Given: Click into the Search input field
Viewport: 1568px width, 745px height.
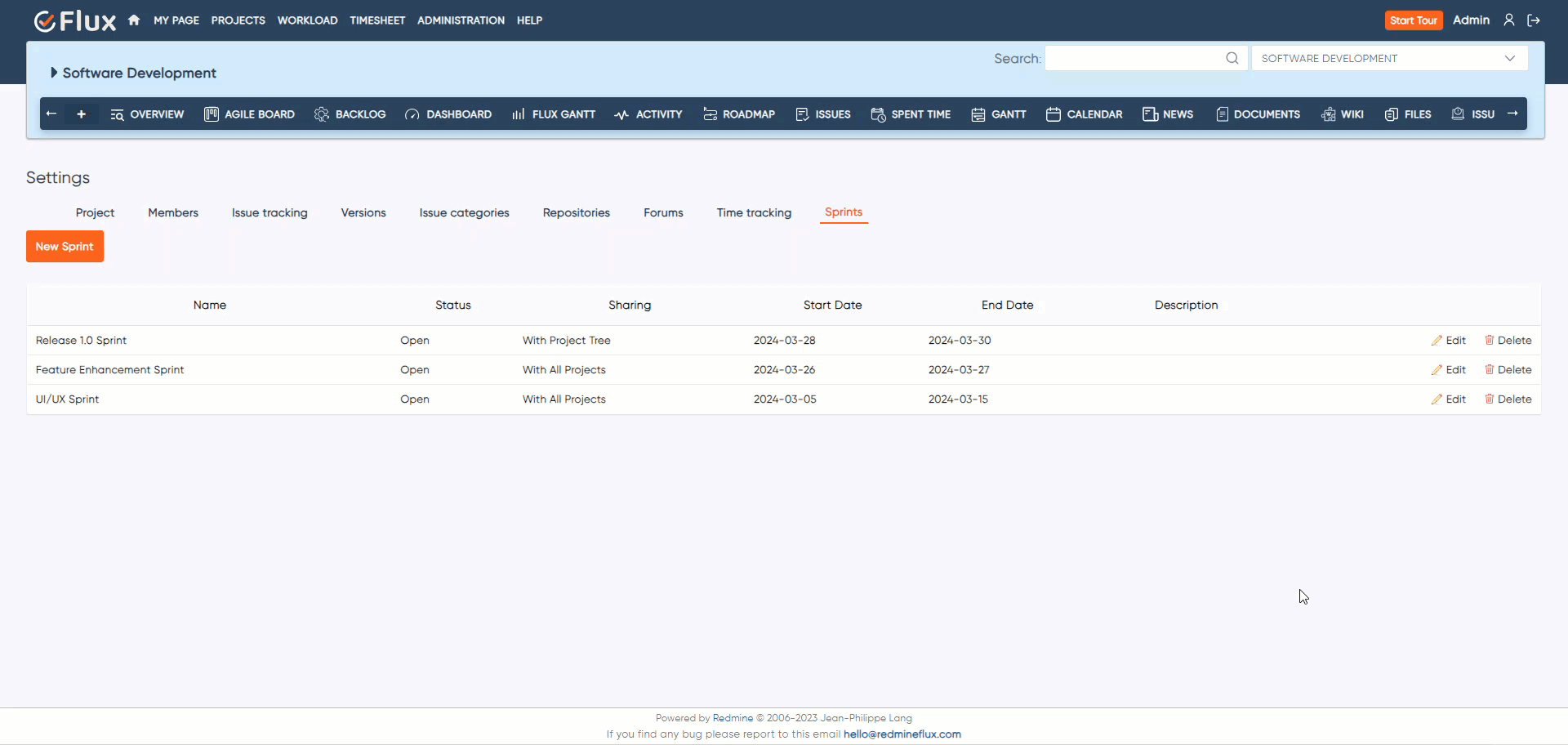Looking at the screenshot, I should point(1134,58).
